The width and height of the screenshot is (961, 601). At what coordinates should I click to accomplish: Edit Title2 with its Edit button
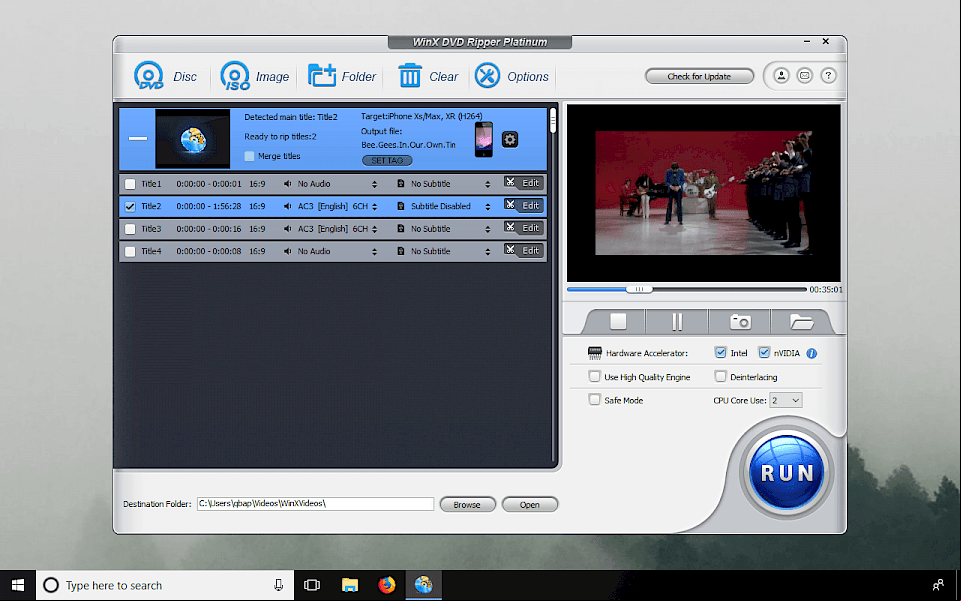(x=525, y=205)
